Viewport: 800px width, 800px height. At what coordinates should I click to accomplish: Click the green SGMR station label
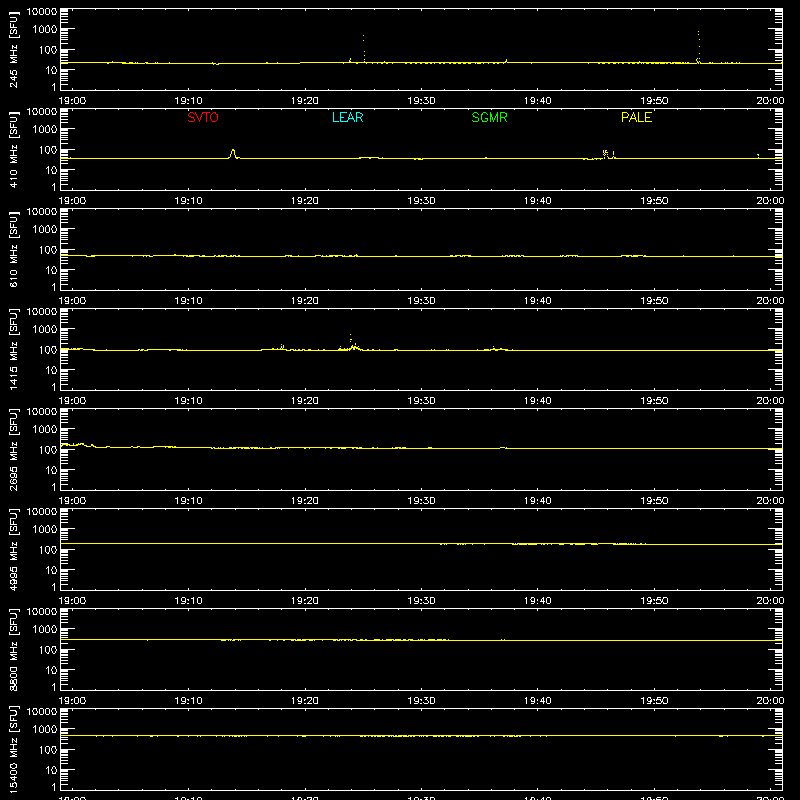tap(489, 117)
